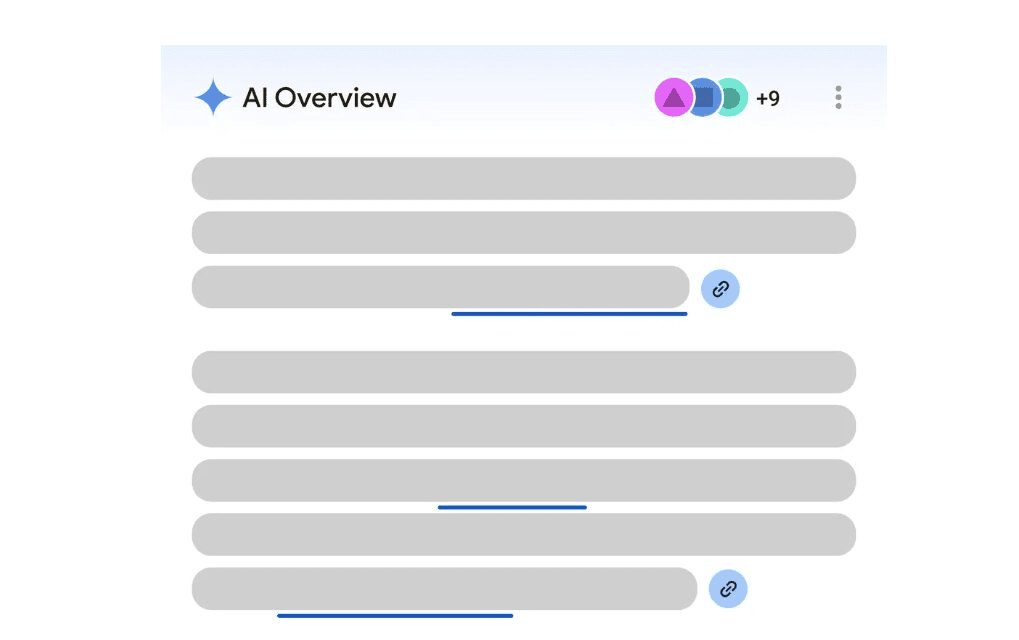Expand the +9 additional sources count
The image size is (1019, 640).
pyautogui.click(x=767, y=98)
